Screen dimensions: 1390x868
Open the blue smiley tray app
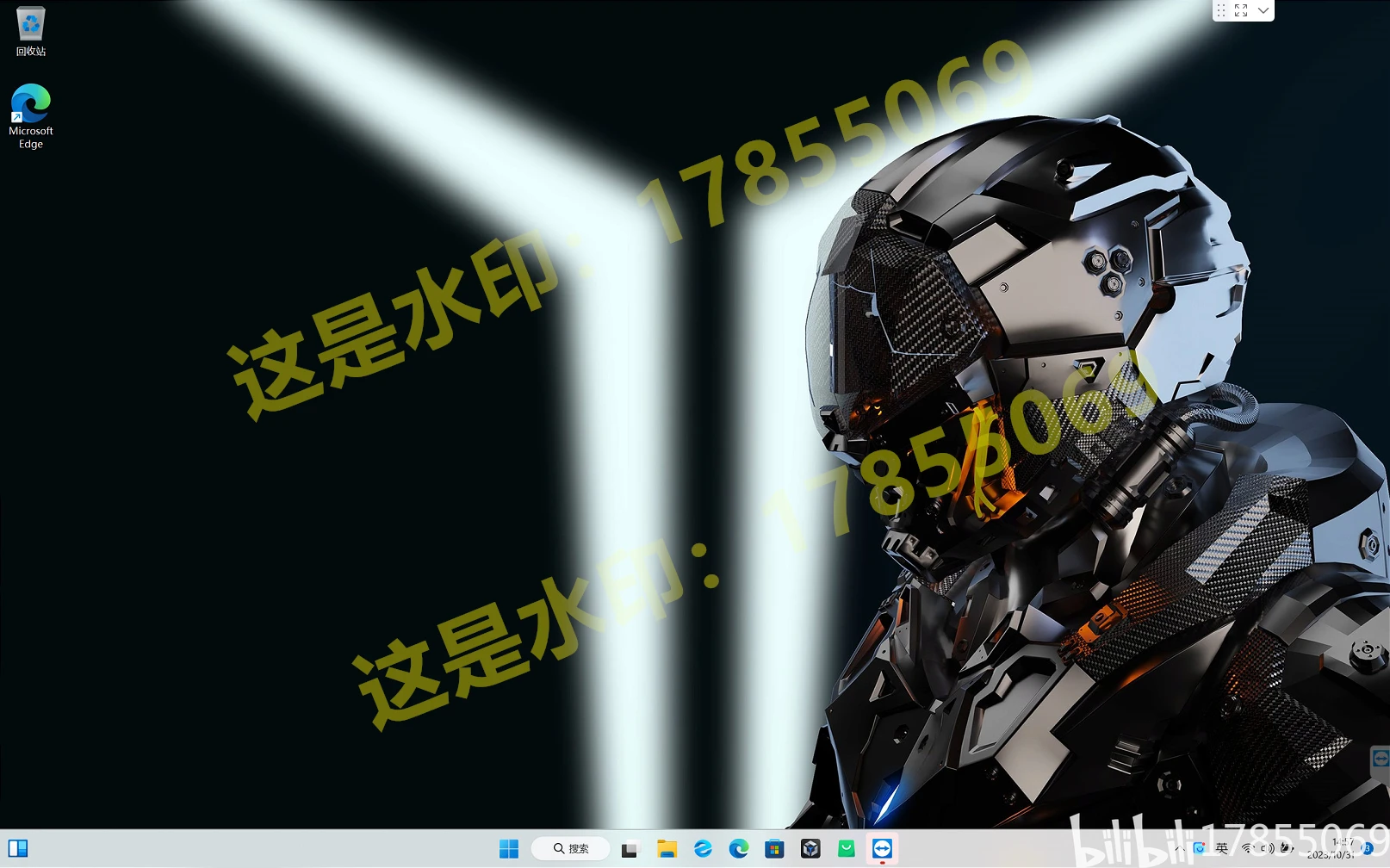point(1199,849)
